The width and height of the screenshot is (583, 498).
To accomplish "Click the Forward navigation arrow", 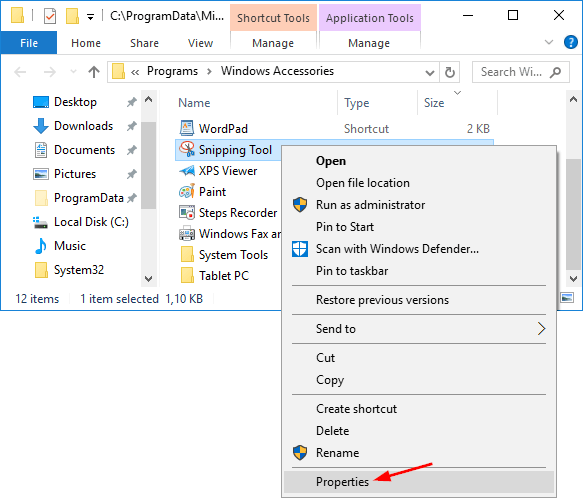I will click(x=50, y=72).
